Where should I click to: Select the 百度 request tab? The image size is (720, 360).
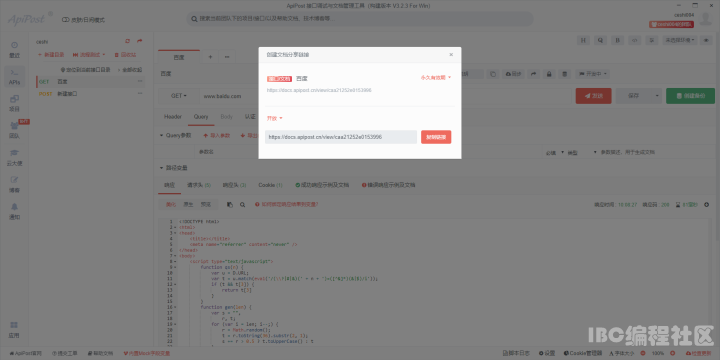pos(179,57)
